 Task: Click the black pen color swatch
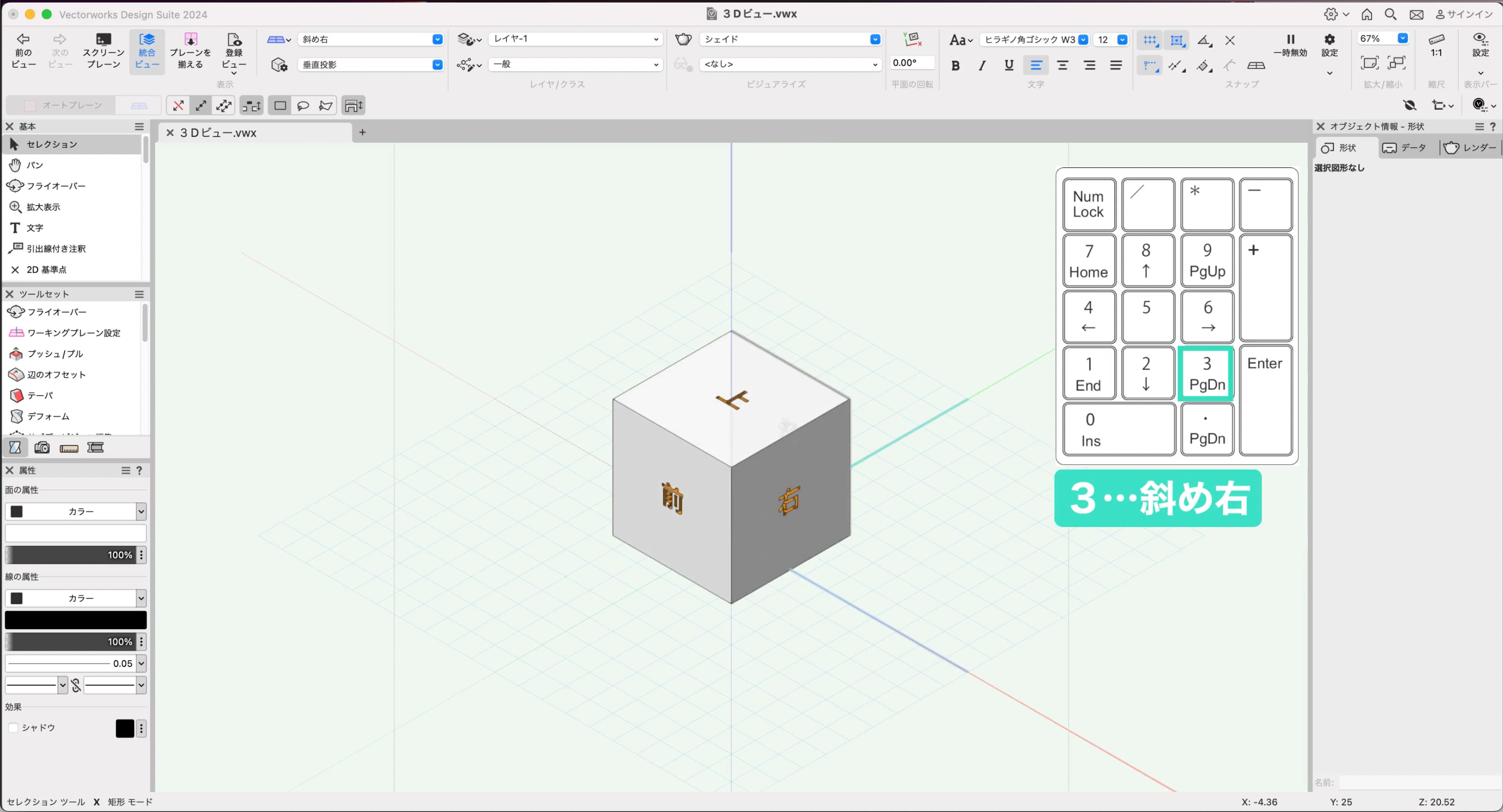pyautogui.click(x=76, y=620)
